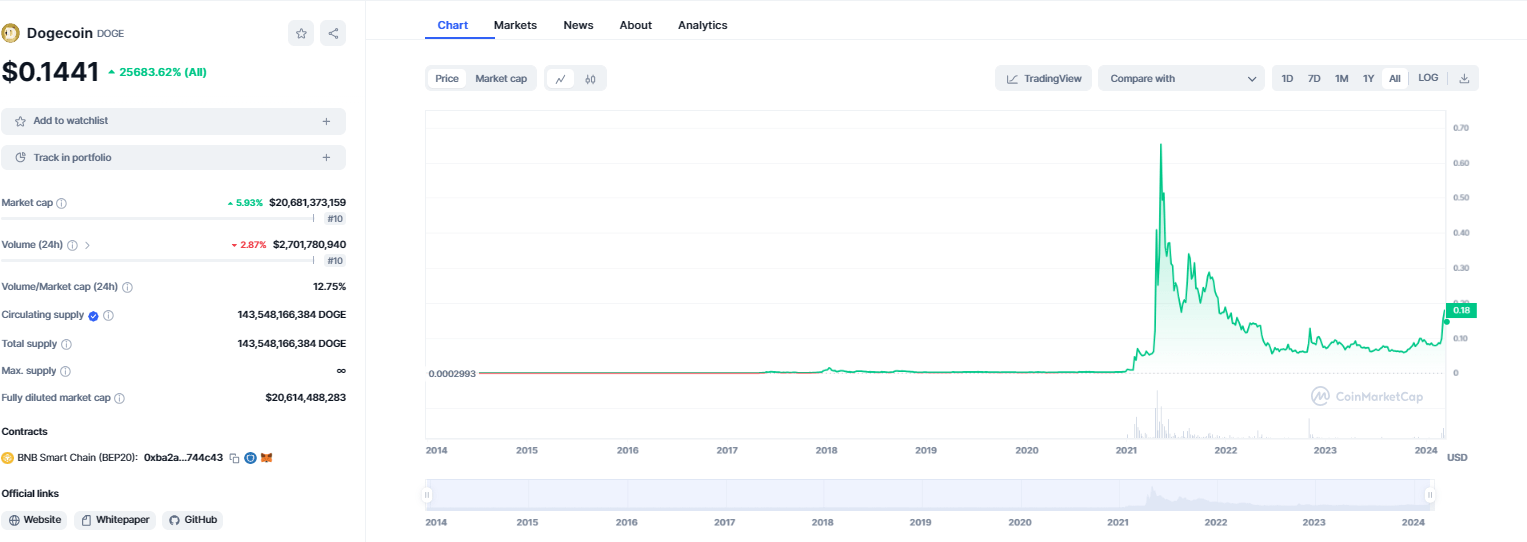This screenshot has width=1527, height=542.
Task: Grab the left range slider handle
Action: 427,495
